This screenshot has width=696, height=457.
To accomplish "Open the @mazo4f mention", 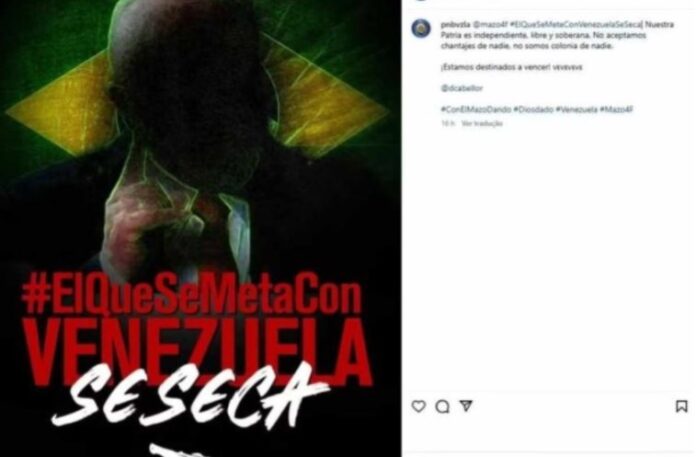I will pyautogui.click(x=490, y=25).
